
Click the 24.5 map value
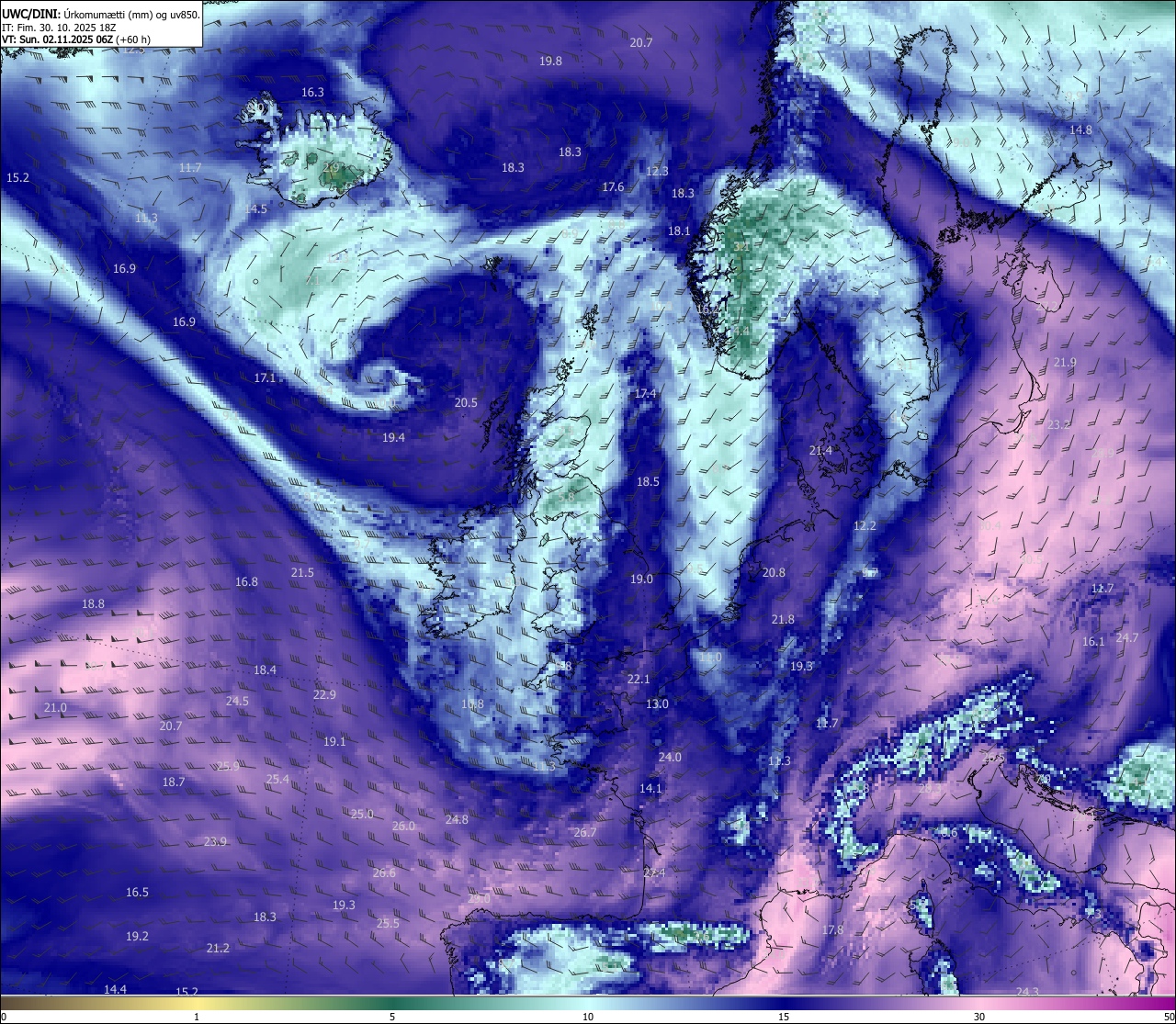click(x=237, y=700)
